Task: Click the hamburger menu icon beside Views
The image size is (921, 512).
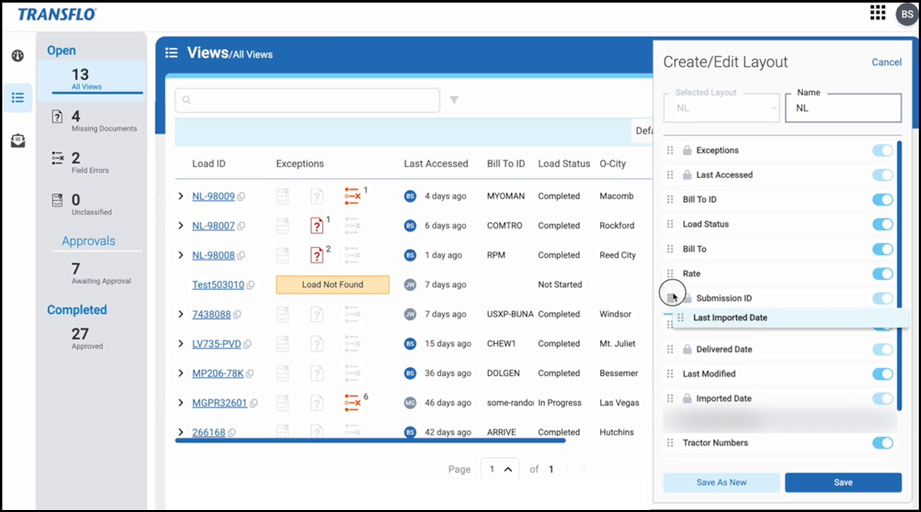Action: point(172,53)
